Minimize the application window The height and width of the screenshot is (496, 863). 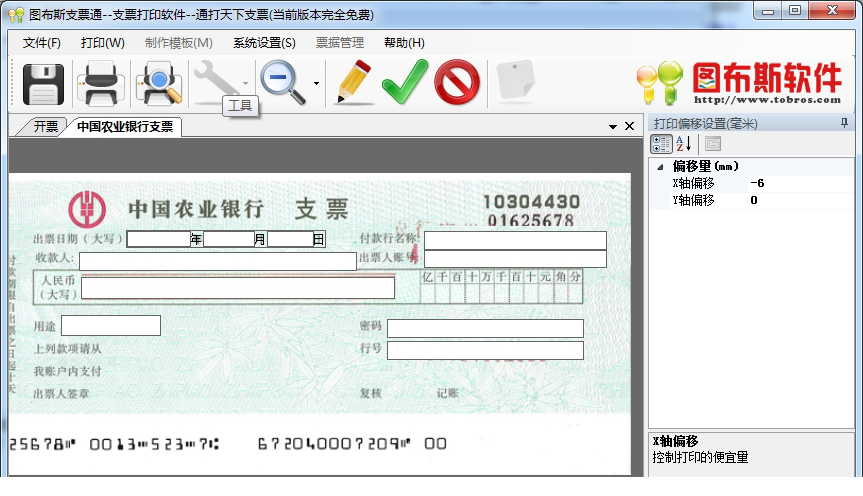point(768,11)
